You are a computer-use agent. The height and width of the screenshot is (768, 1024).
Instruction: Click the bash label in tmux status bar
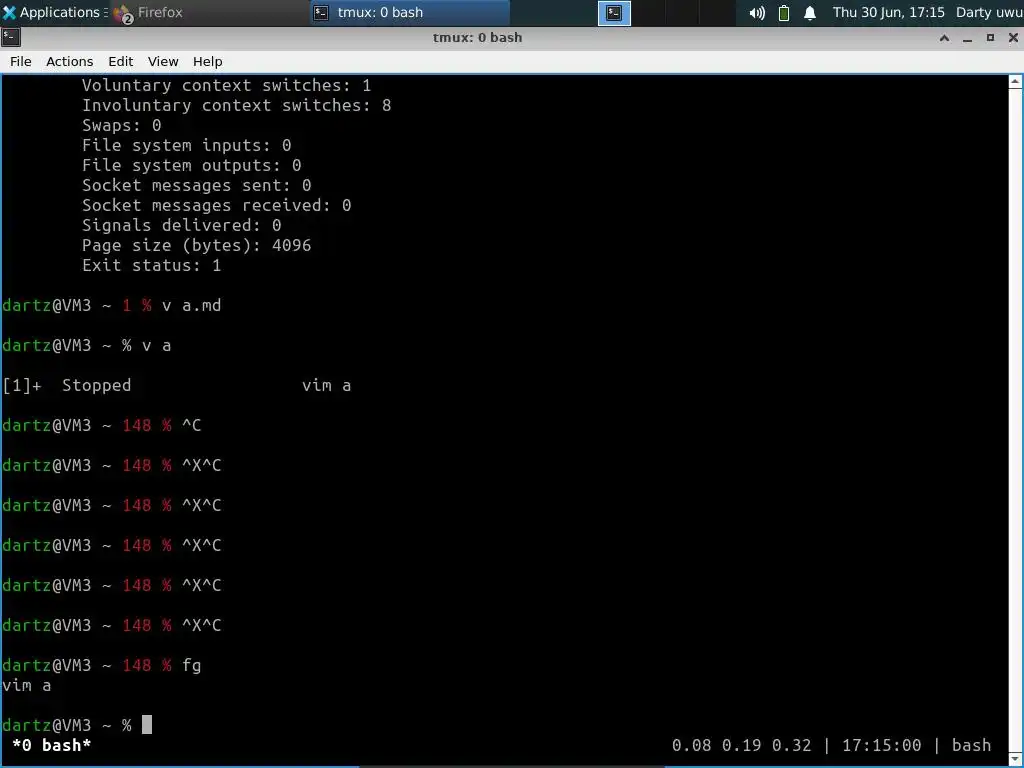coord(971,745)
